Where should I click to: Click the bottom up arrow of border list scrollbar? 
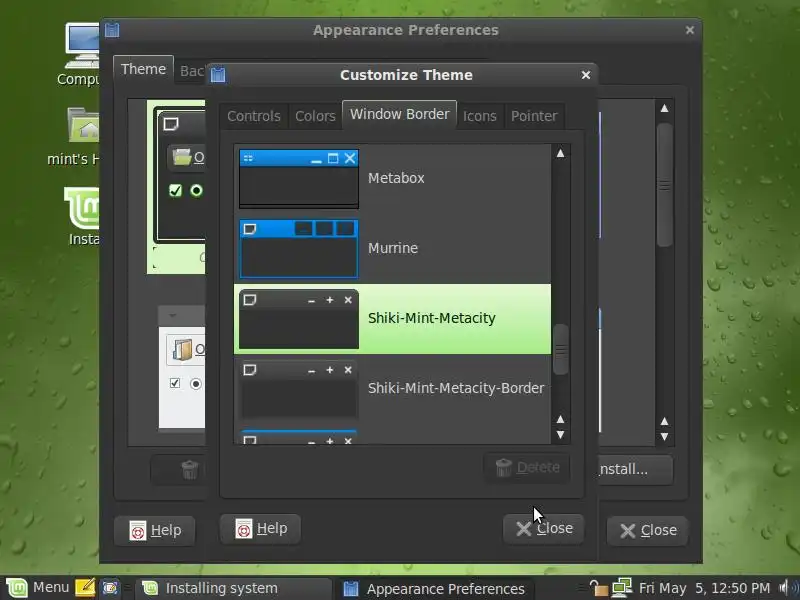pos(560,419)
